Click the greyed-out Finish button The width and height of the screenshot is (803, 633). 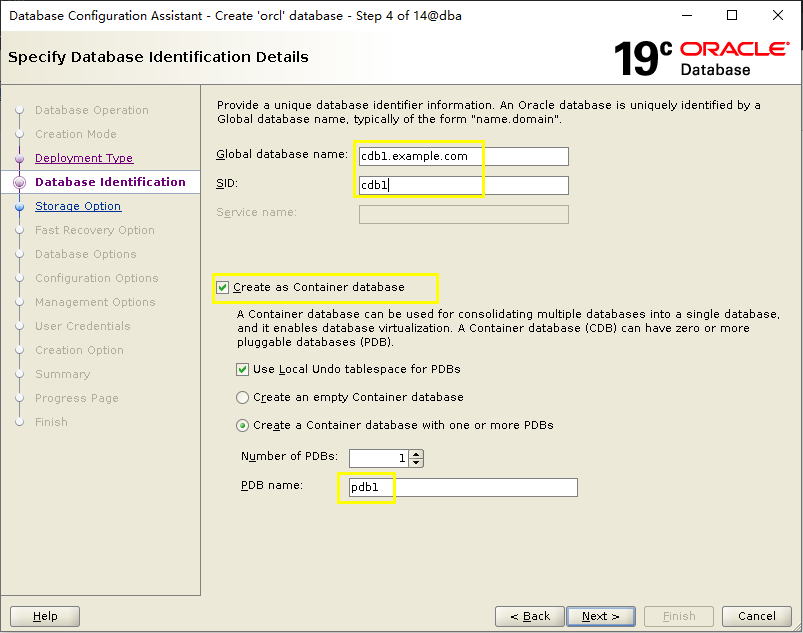click(x=679, y=616)
